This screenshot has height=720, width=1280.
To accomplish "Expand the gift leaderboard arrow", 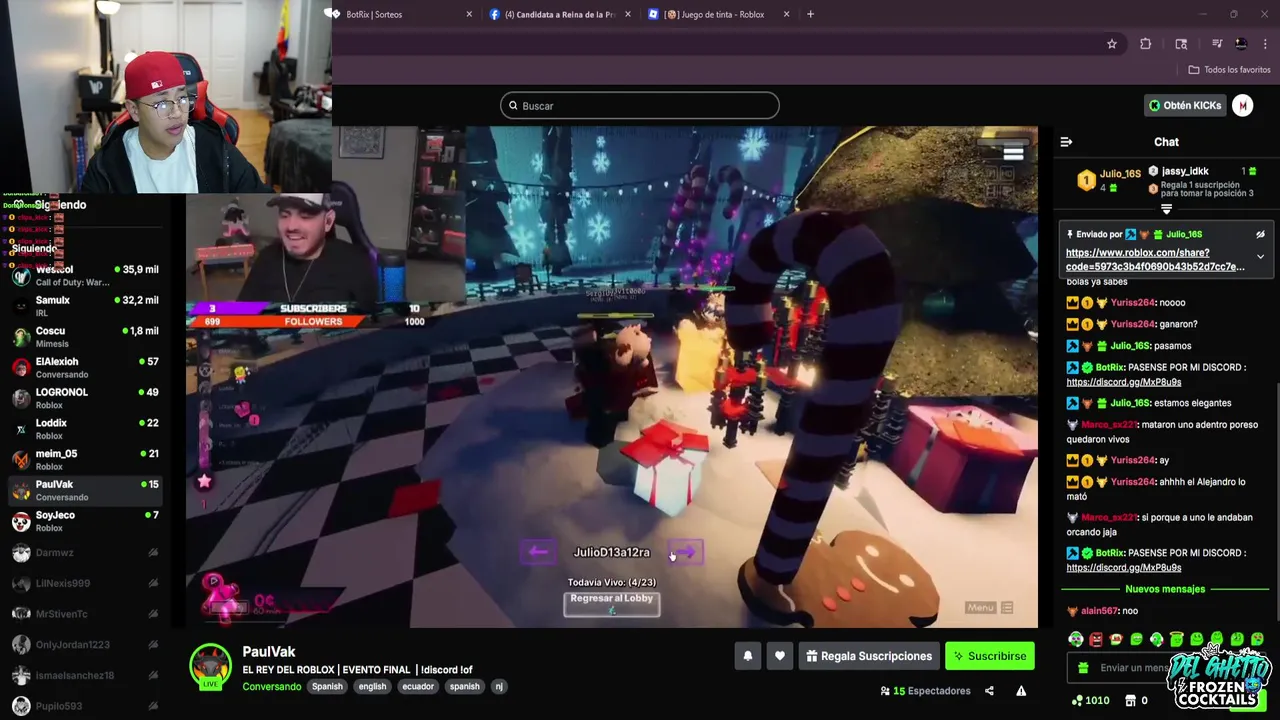I will coord(1166,209).
